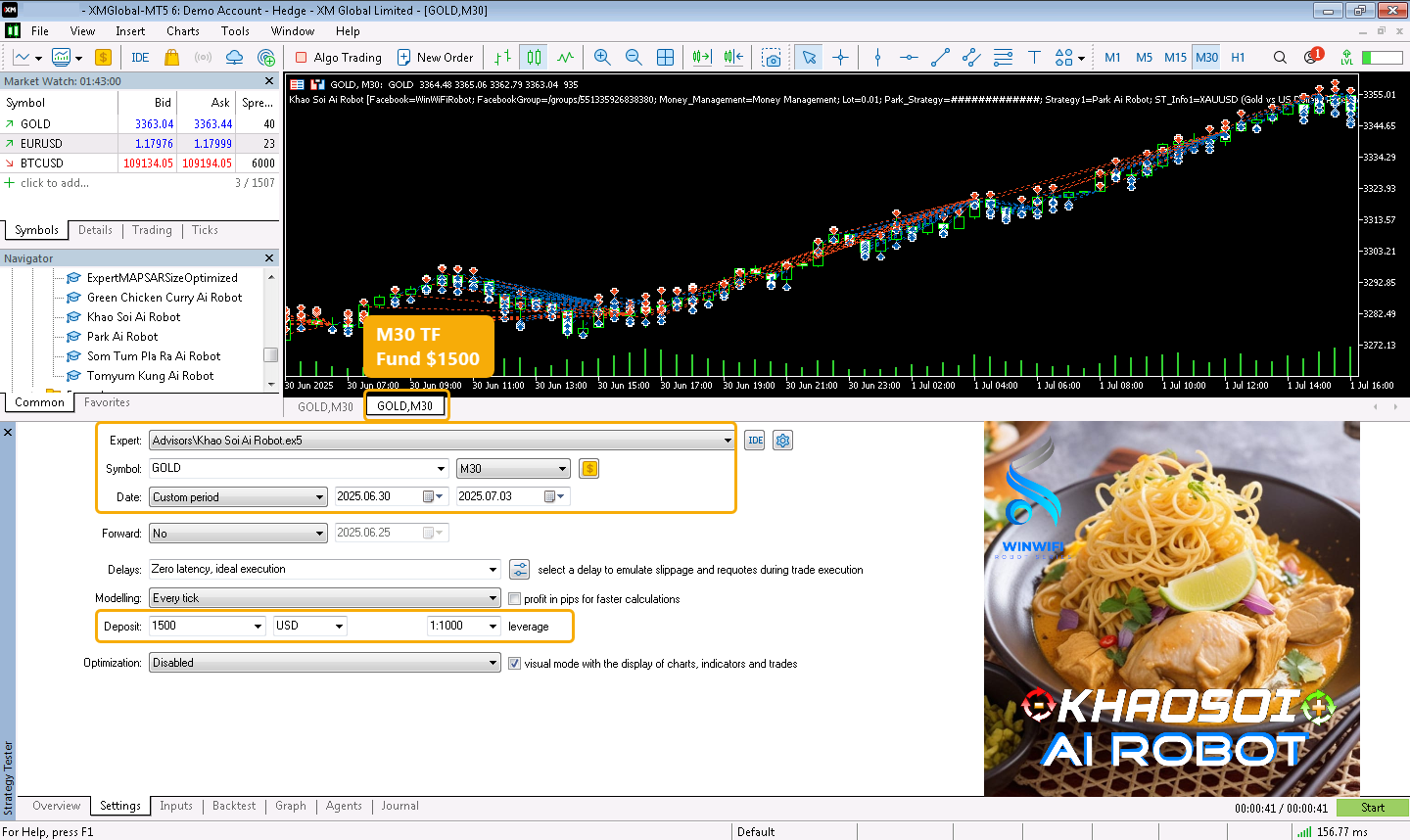This screenshot has width=1410, height=840.
Task: Switch the chart to candlesticks
Action: (x=534, y=58)
